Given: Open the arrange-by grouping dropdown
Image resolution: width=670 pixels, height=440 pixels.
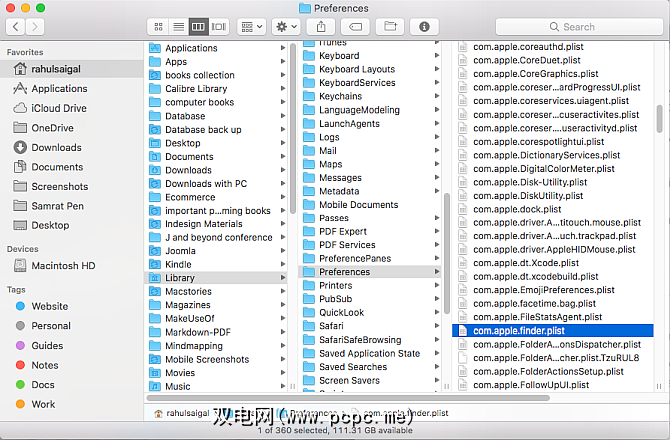Looking at the screenshot, I should coord(252,27).
